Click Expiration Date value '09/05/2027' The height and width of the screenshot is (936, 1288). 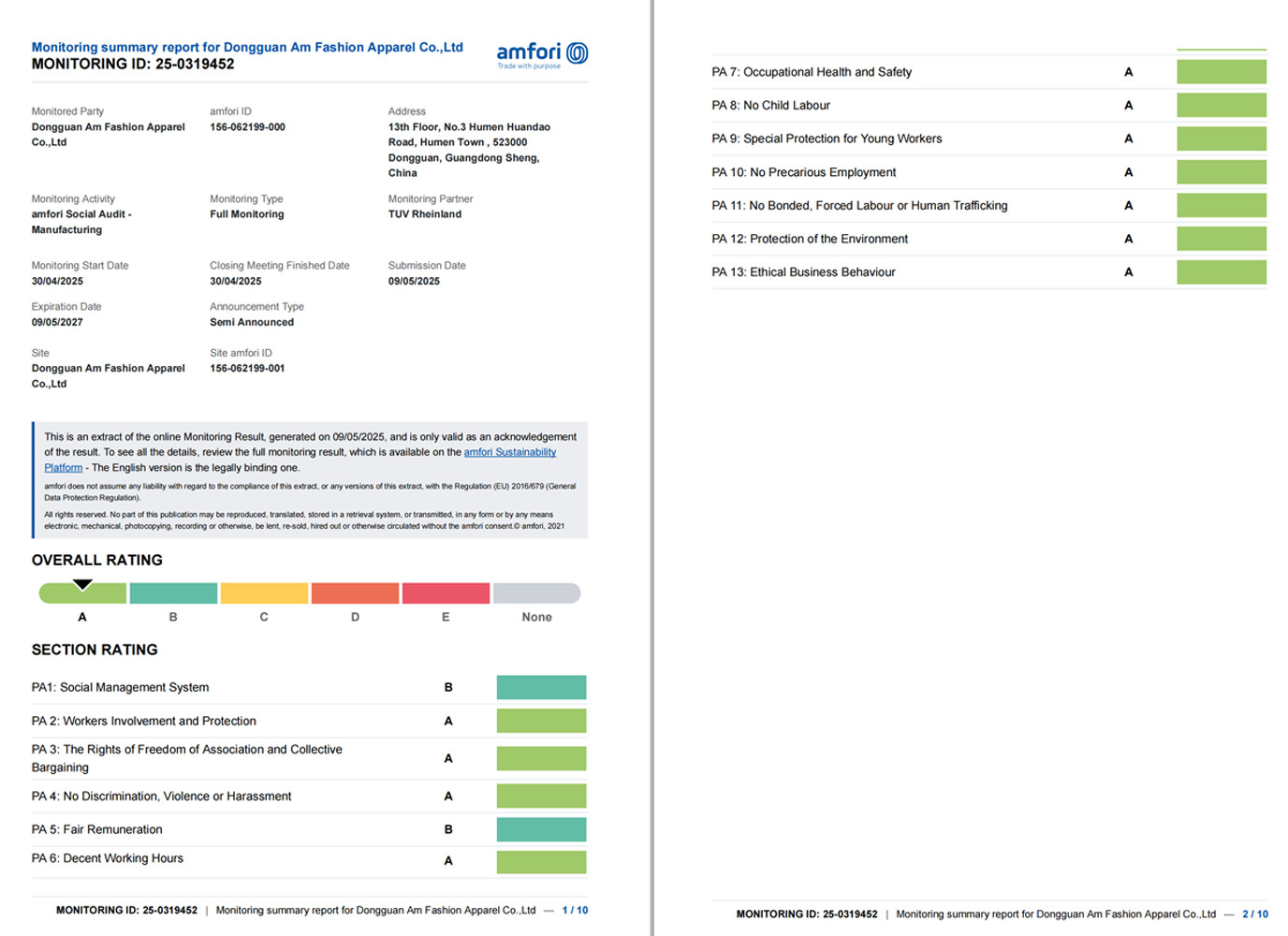point(57,322)
